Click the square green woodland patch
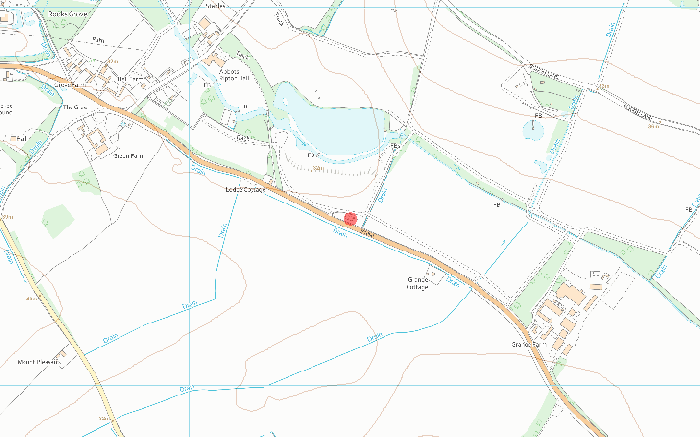The width and height of the screenshot is (700, 437). 58,221
